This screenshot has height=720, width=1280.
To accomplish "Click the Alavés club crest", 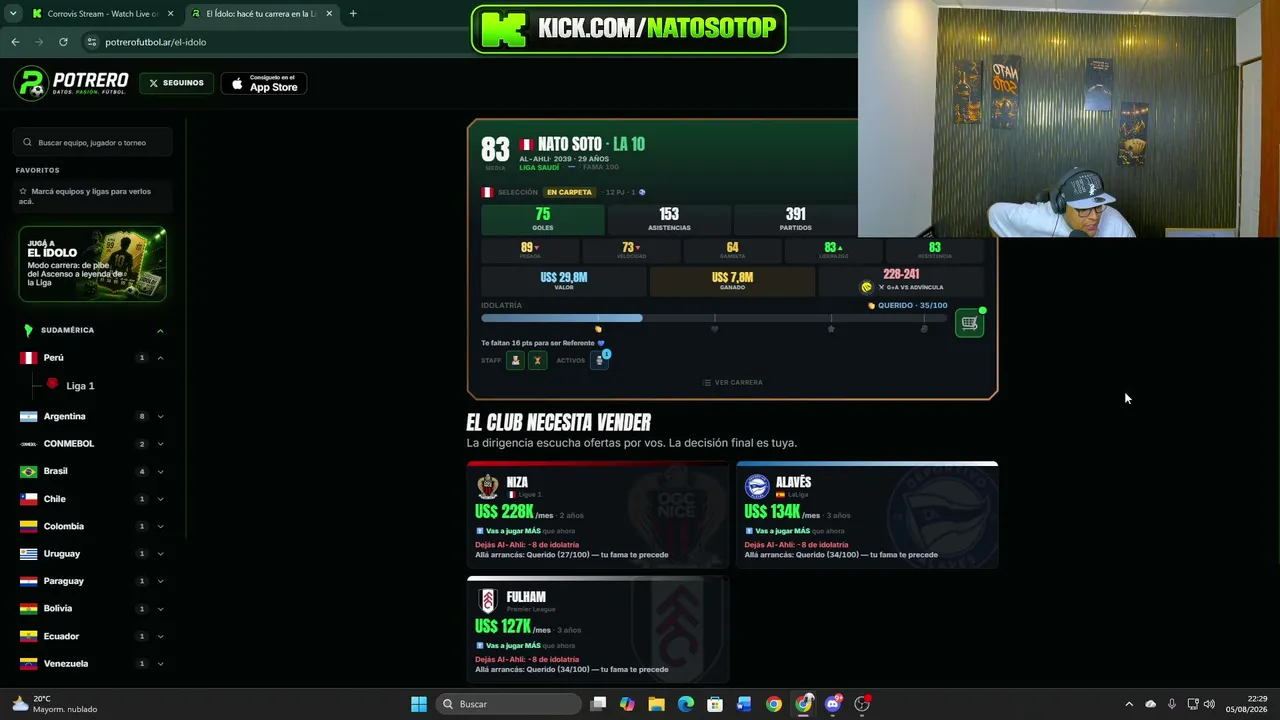I will click(x=757, y=486).
